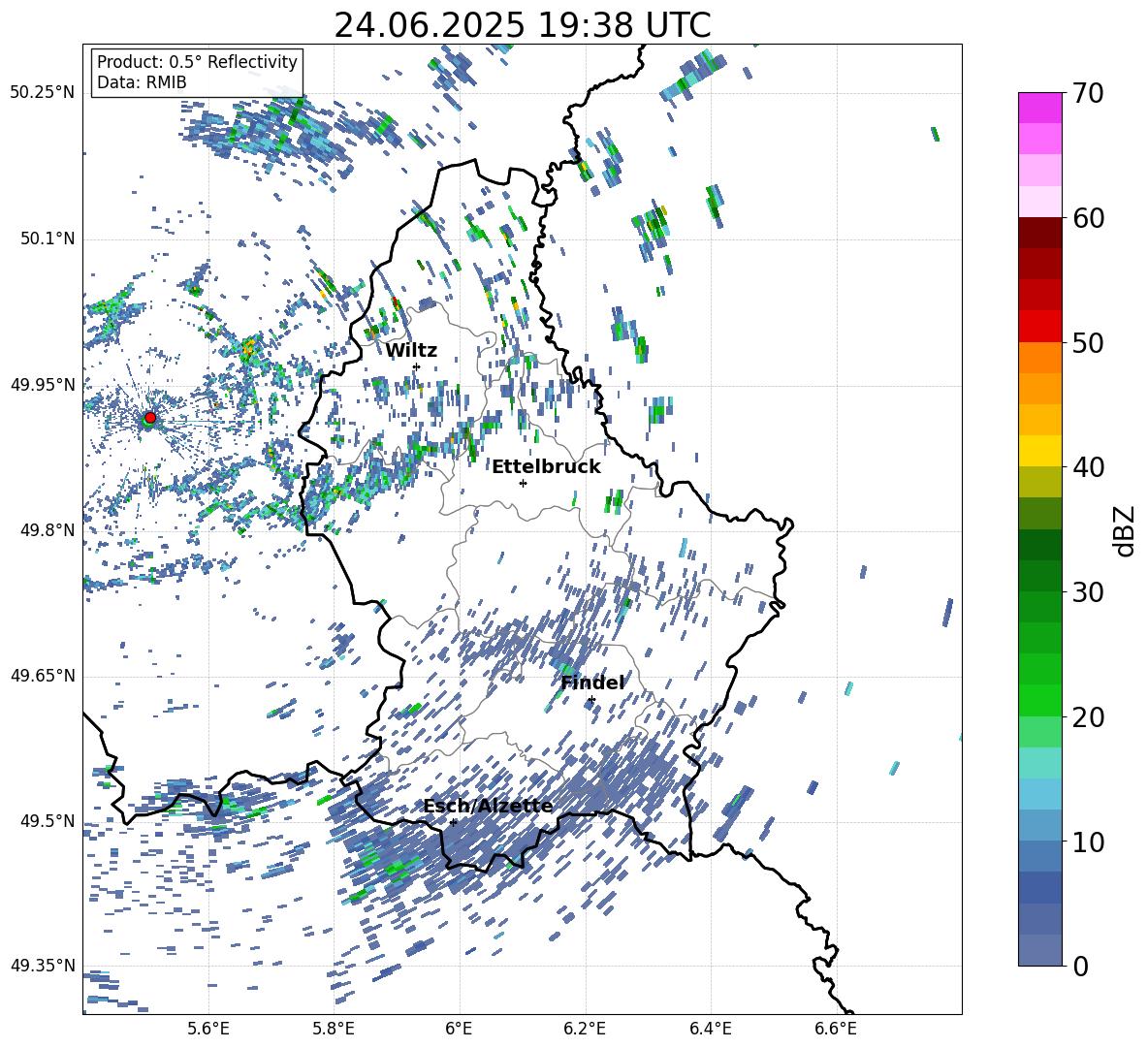Click the dBZ colorbar axis label
1148x1048 pixels.
click(1126, 530)
